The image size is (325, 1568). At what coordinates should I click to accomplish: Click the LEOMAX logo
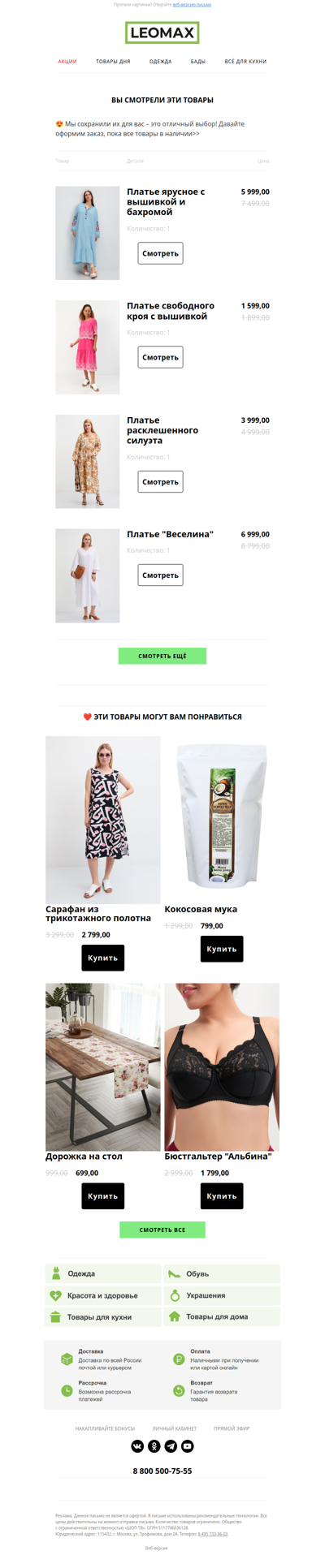point(162,33)
